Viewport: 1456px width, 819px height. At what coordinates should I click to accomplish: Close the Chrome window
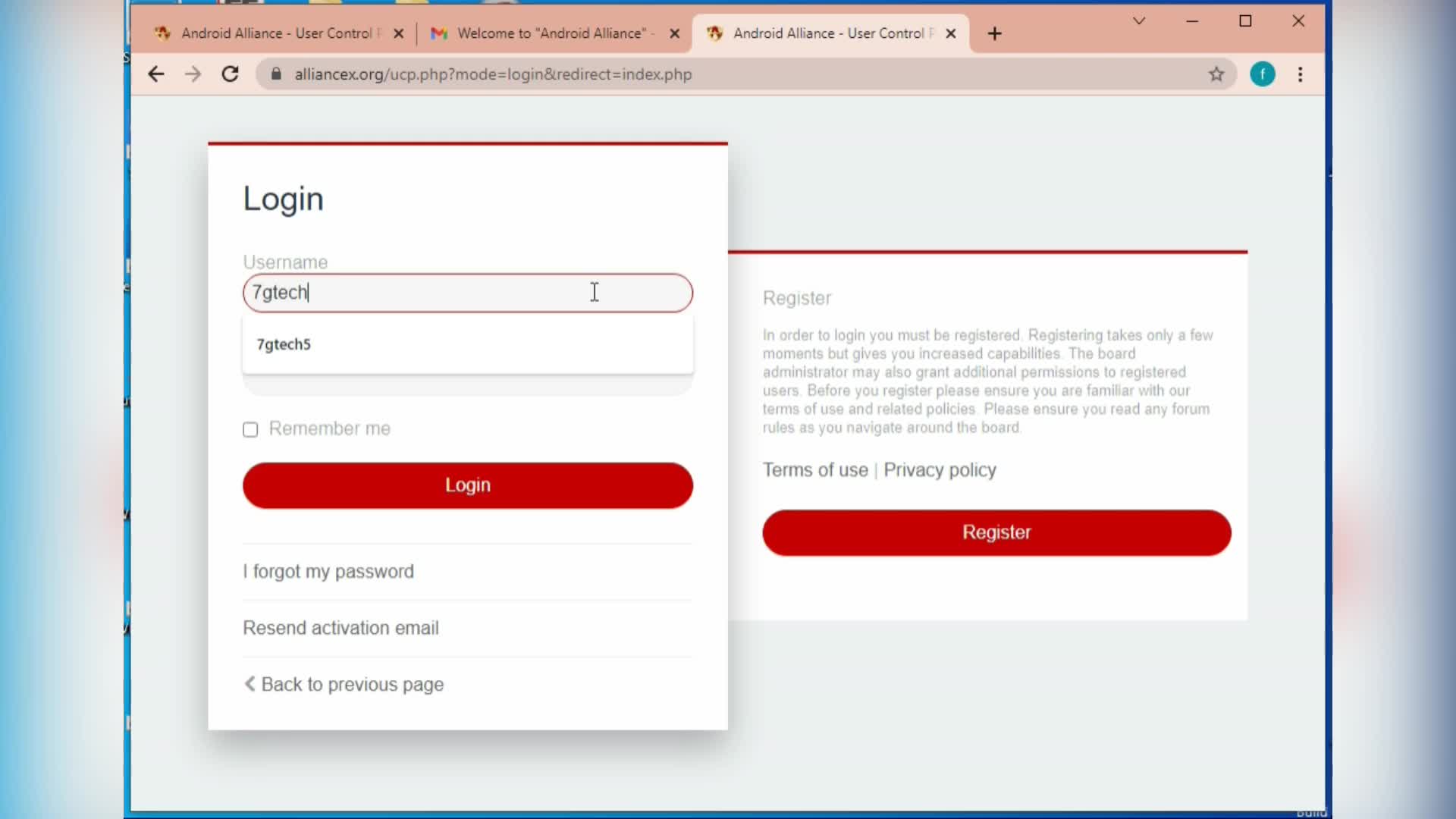(1298, 21)
